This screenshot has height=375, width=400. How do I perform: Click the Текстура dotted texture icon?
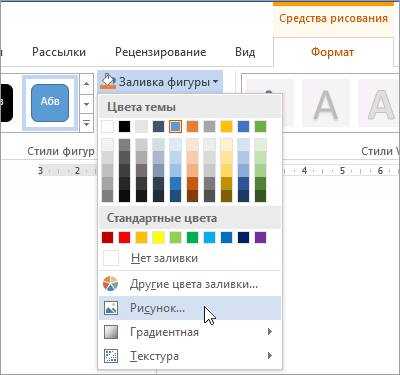(111, 356)
